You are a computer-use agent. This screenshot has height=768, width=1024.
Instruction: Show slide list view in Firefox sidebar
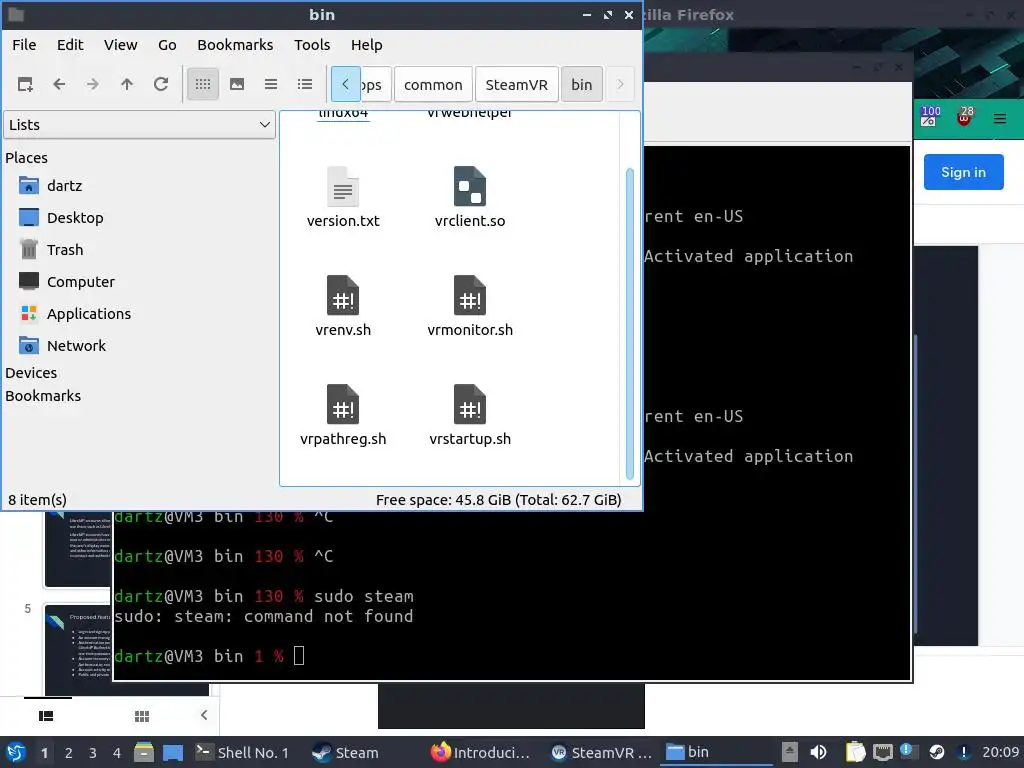[46, 716]
